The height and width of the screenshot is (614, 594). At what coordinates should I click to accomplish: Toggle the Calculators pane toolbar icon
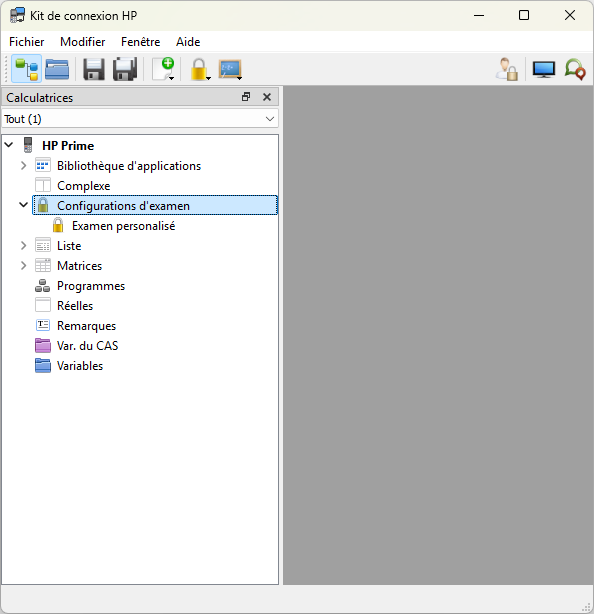[x=27, y=69]
